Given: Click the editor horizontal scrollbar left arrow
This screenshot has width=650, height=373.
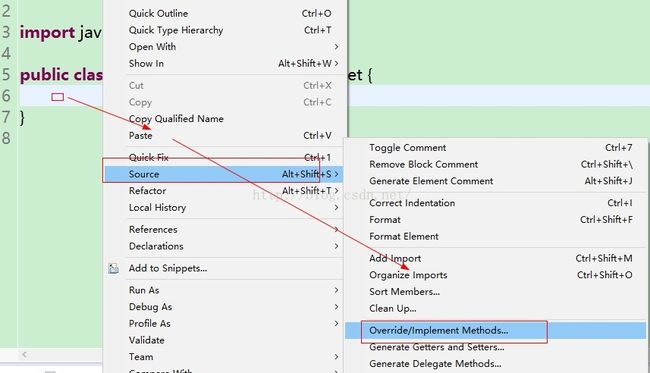Looking at the screenshot, I should [x=24, y=354].
